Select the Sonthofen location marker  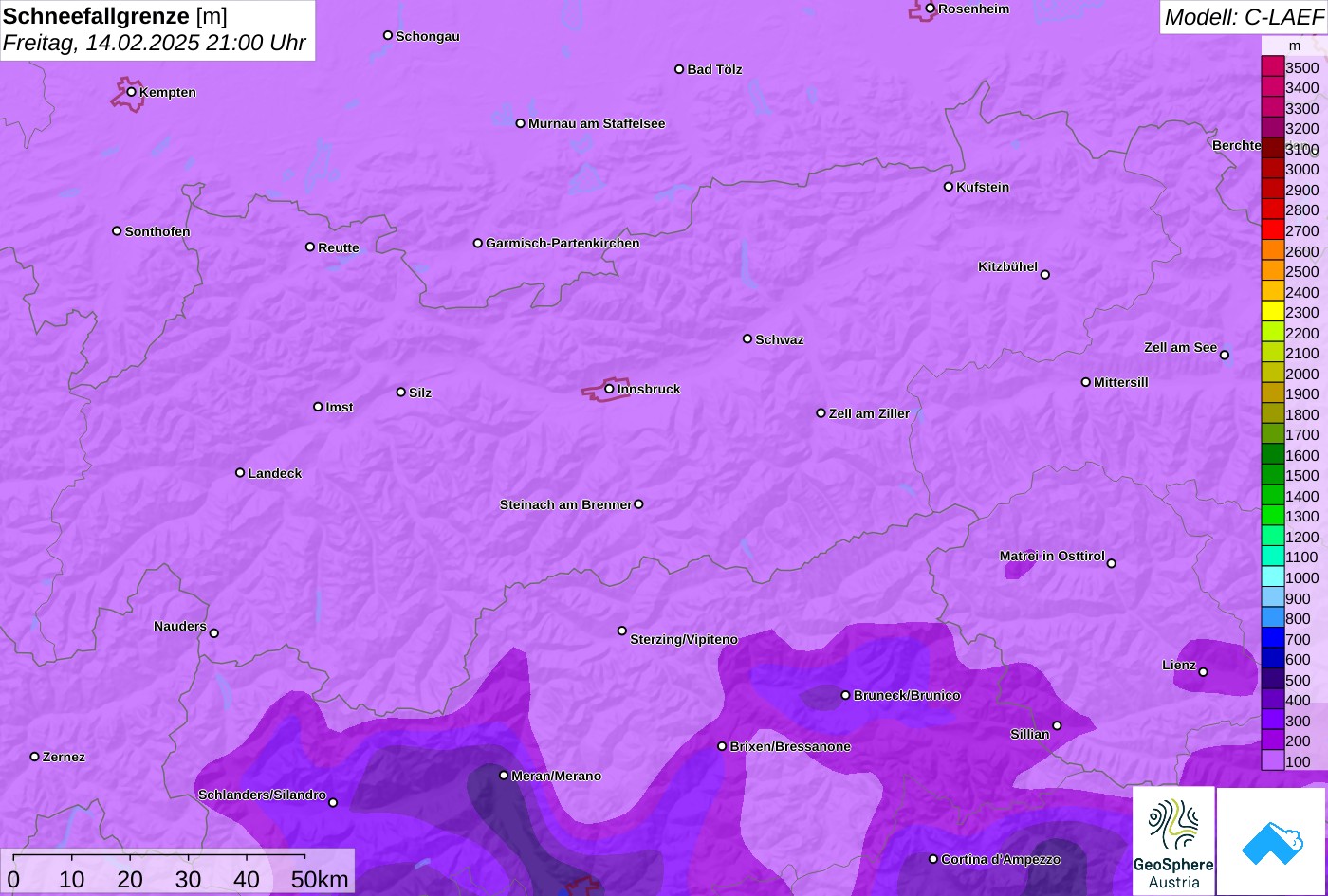[x=117, y=230]
